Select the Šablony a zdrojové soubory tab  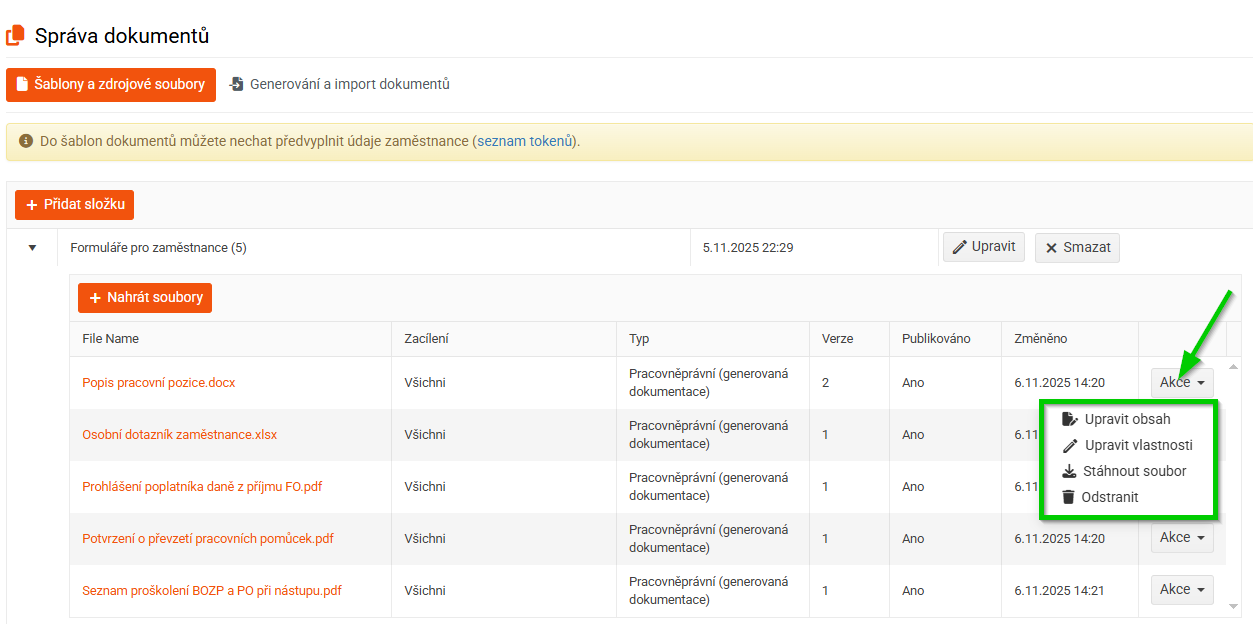point(111,85)
